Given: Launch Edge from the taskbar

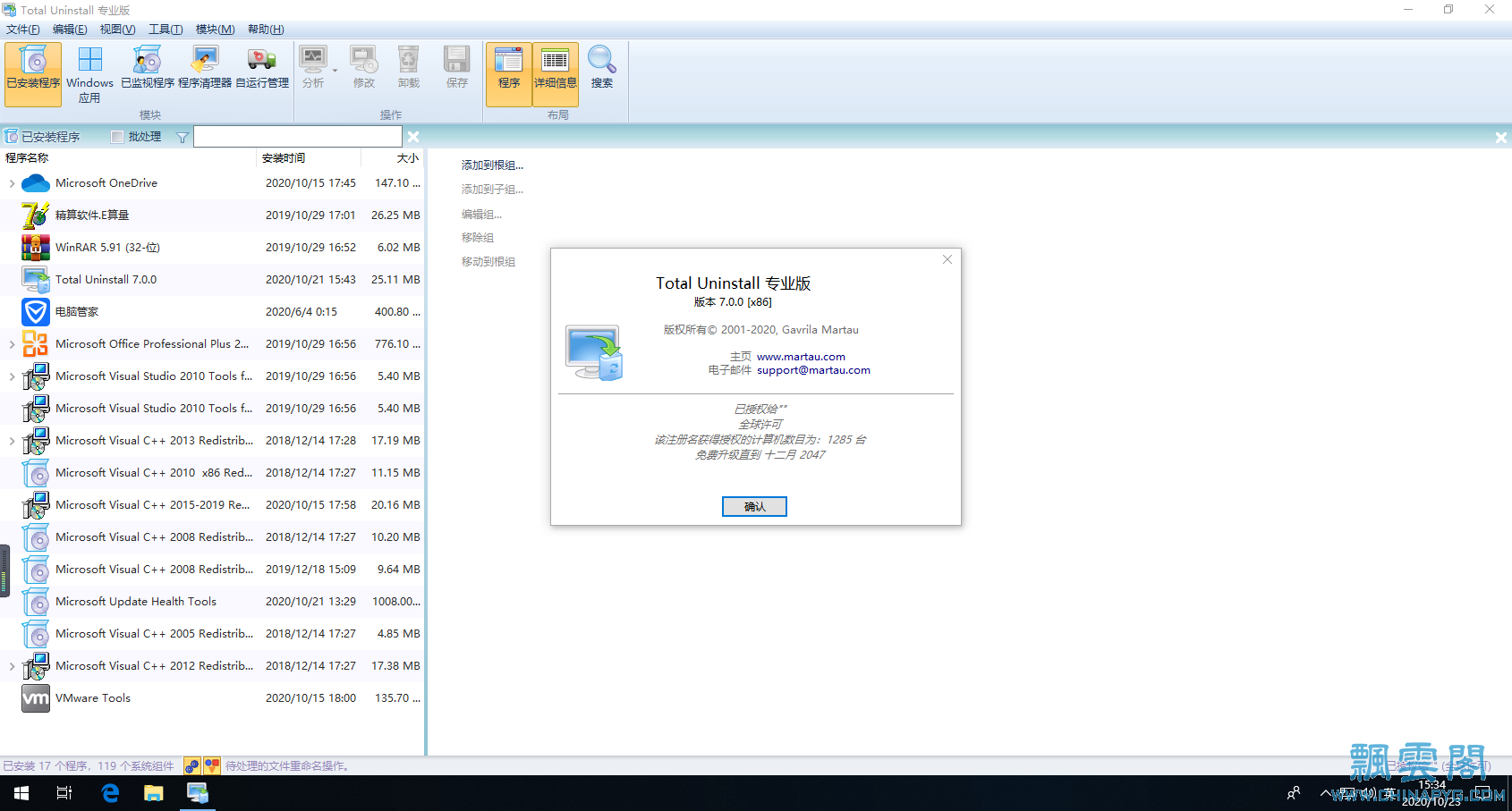Looking at the screenshot, I should click(x=110, y=793).
